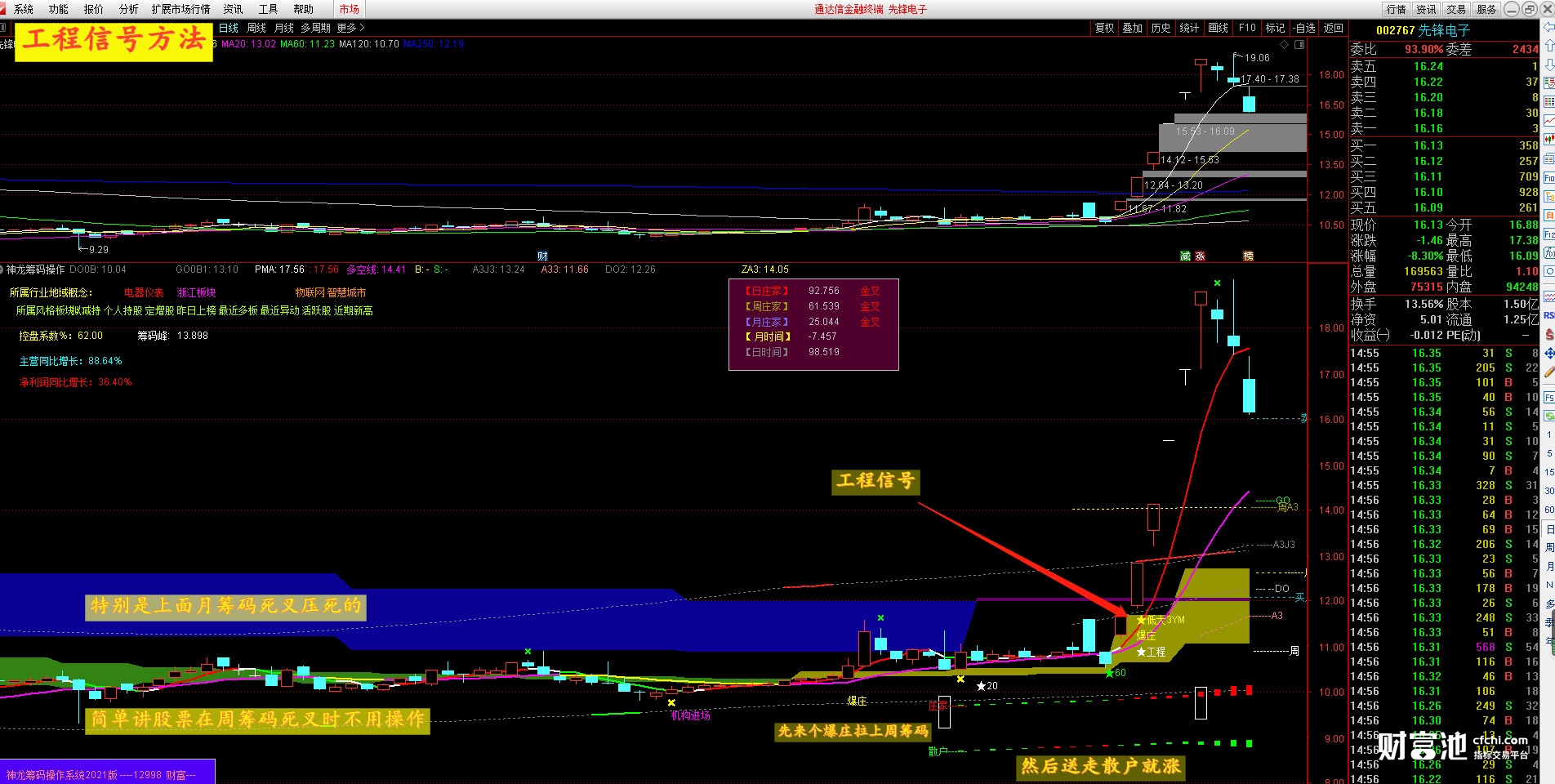Click the F10 icon in the right sidebar
1555x784 pixels.
pos(1548,177)
